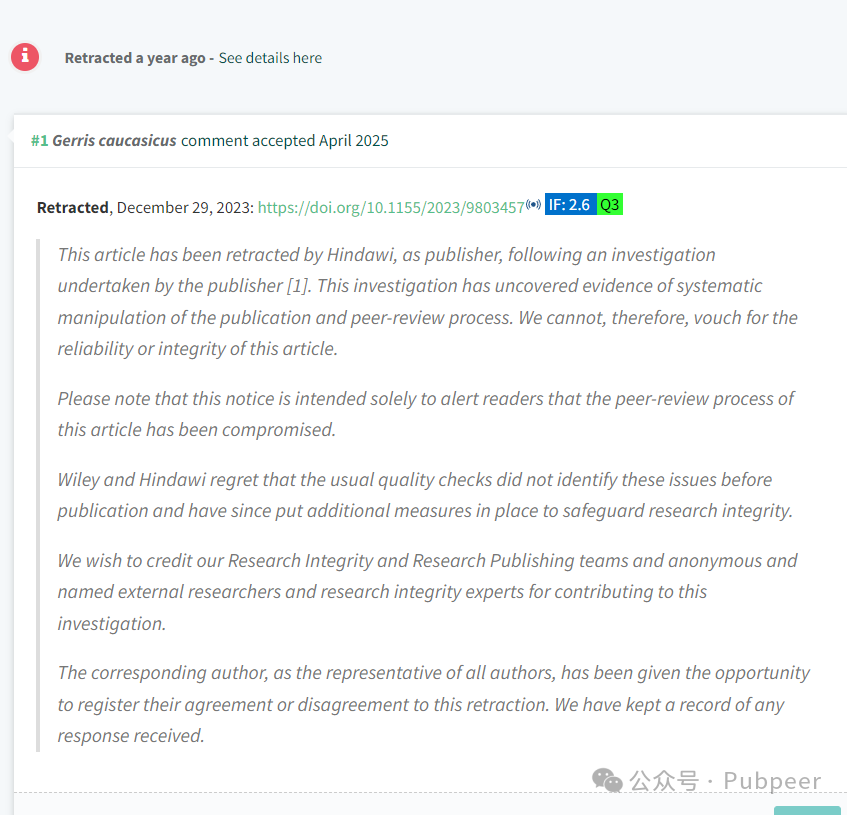Click the bold Retracted label in comment

pyautogui.click(x=72, y=207)
